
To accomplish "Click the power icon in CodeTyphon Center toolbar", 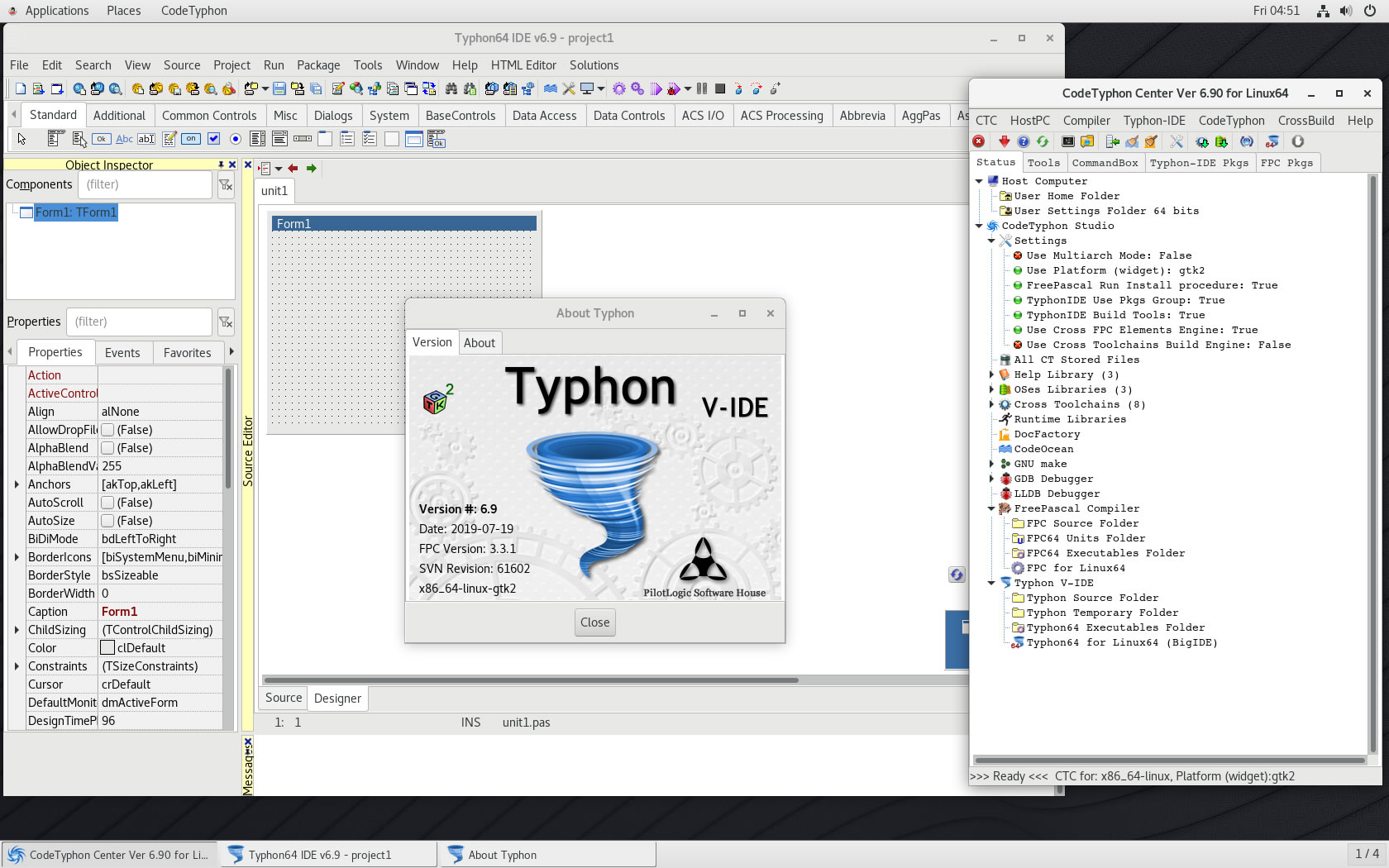I will point(1298,141).
